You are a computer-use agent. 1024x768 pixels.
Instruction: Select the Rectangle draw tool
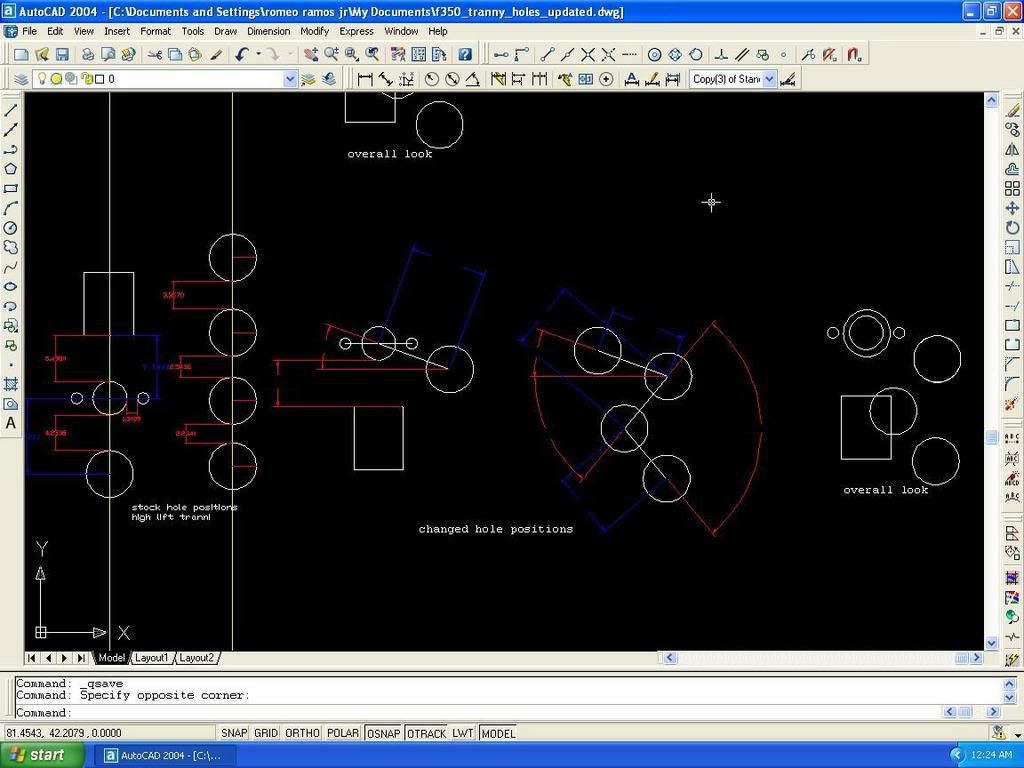pyautogui.click(x=10, y=189)
